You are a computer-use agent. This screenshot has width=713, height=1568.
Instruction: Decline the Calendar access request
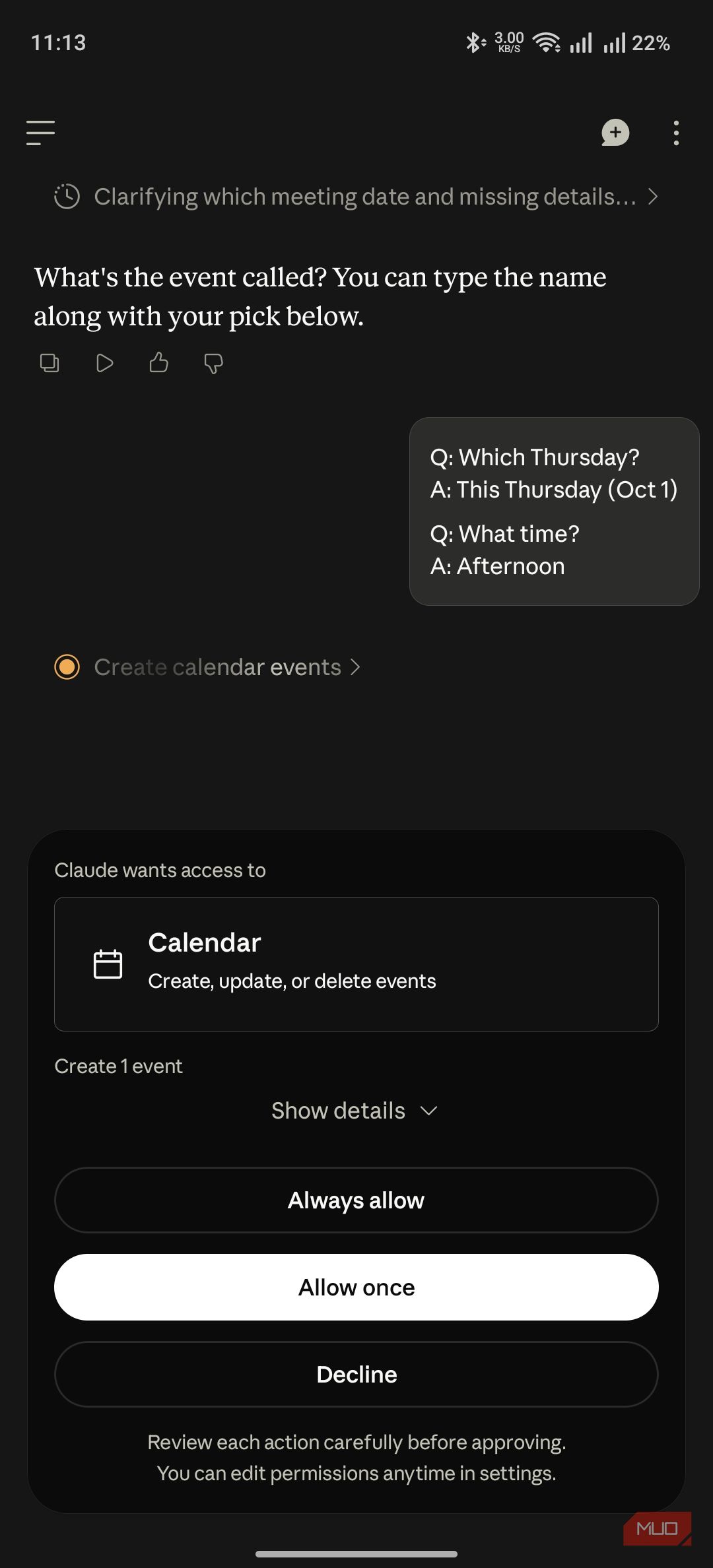356,1375
